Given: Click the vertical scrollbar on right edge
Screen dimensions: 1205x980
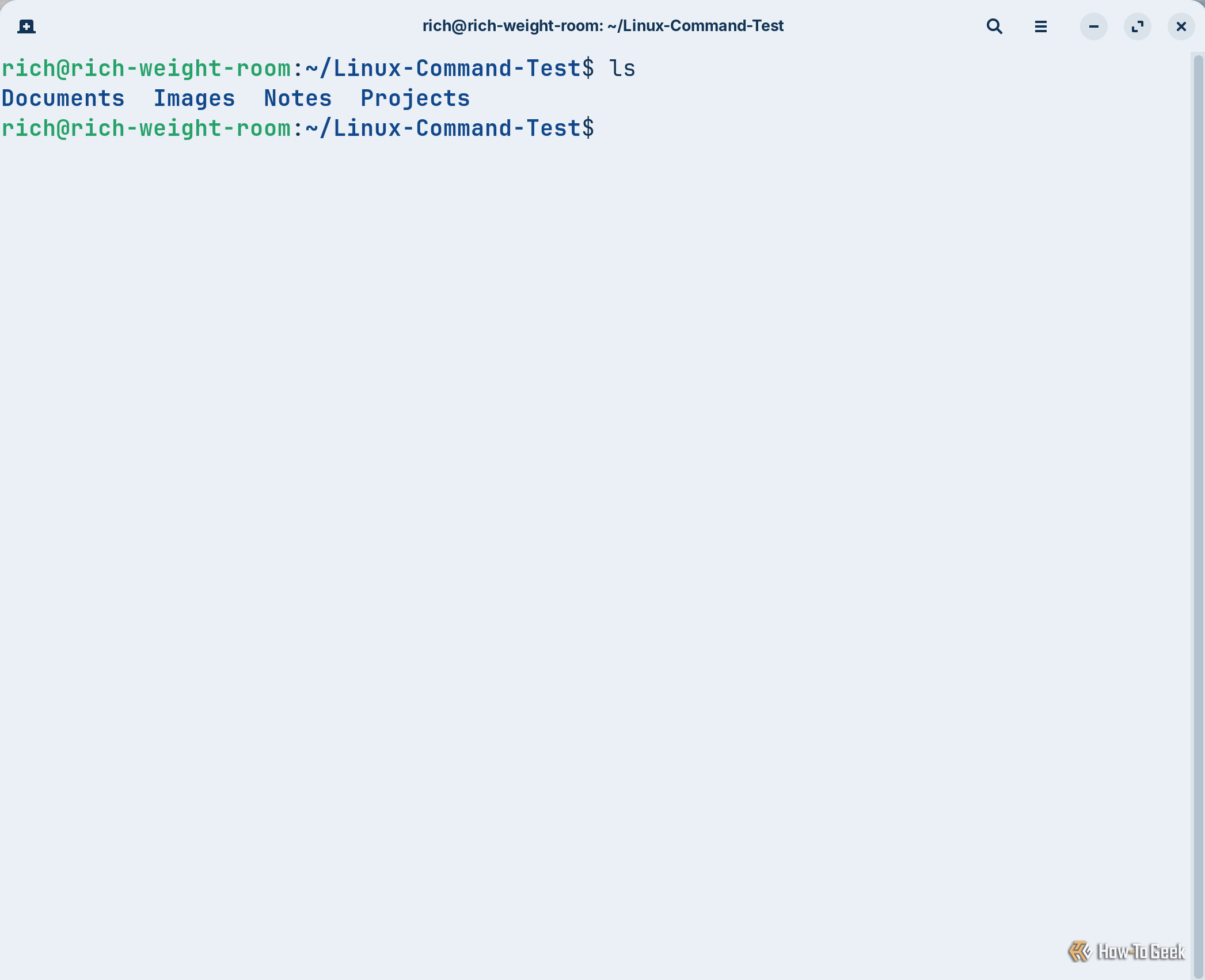Looking at the screenshot, I should point(1199,516).
